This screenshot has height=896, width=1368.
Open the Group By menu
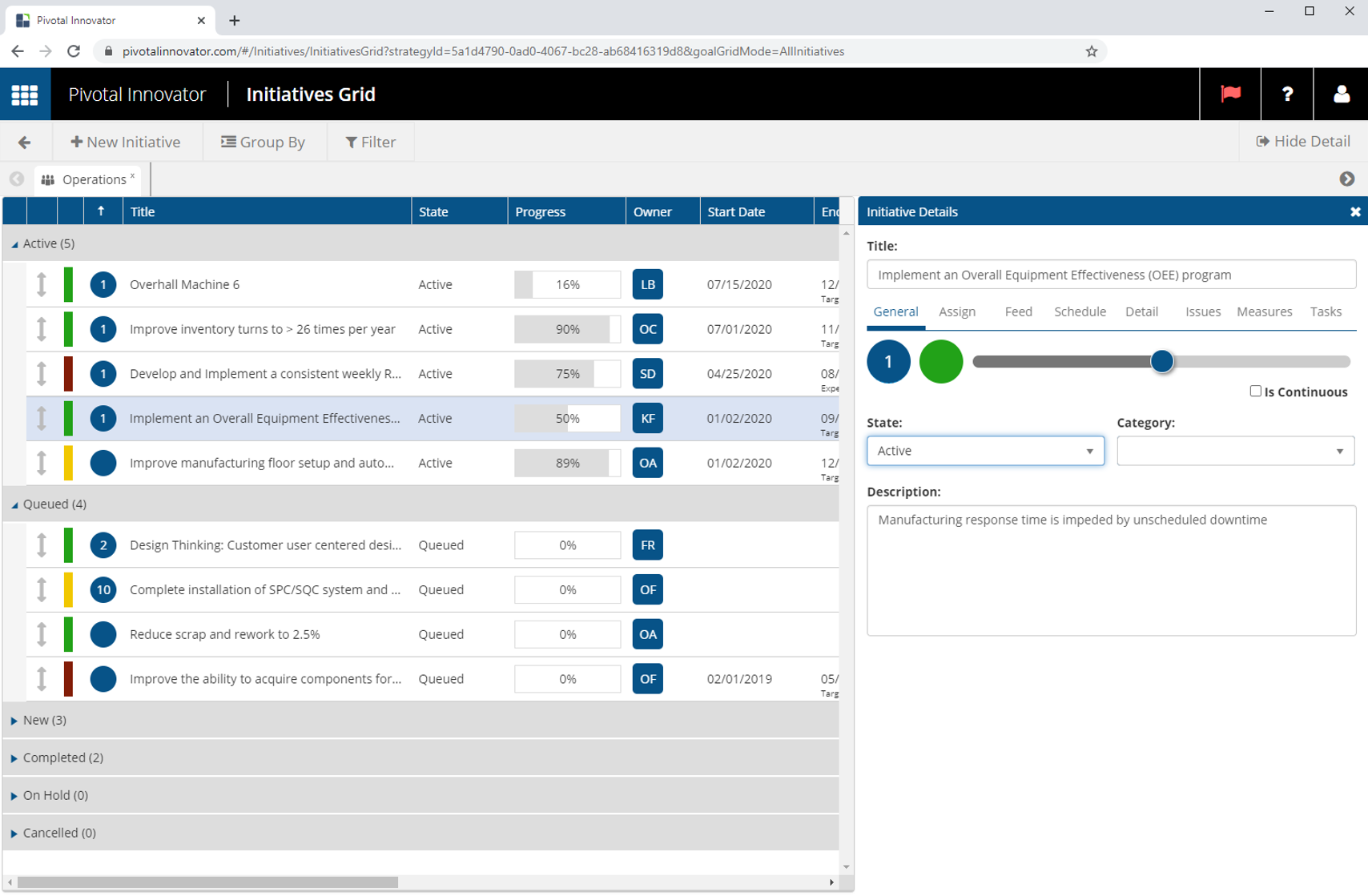click(x=264, y=143)
